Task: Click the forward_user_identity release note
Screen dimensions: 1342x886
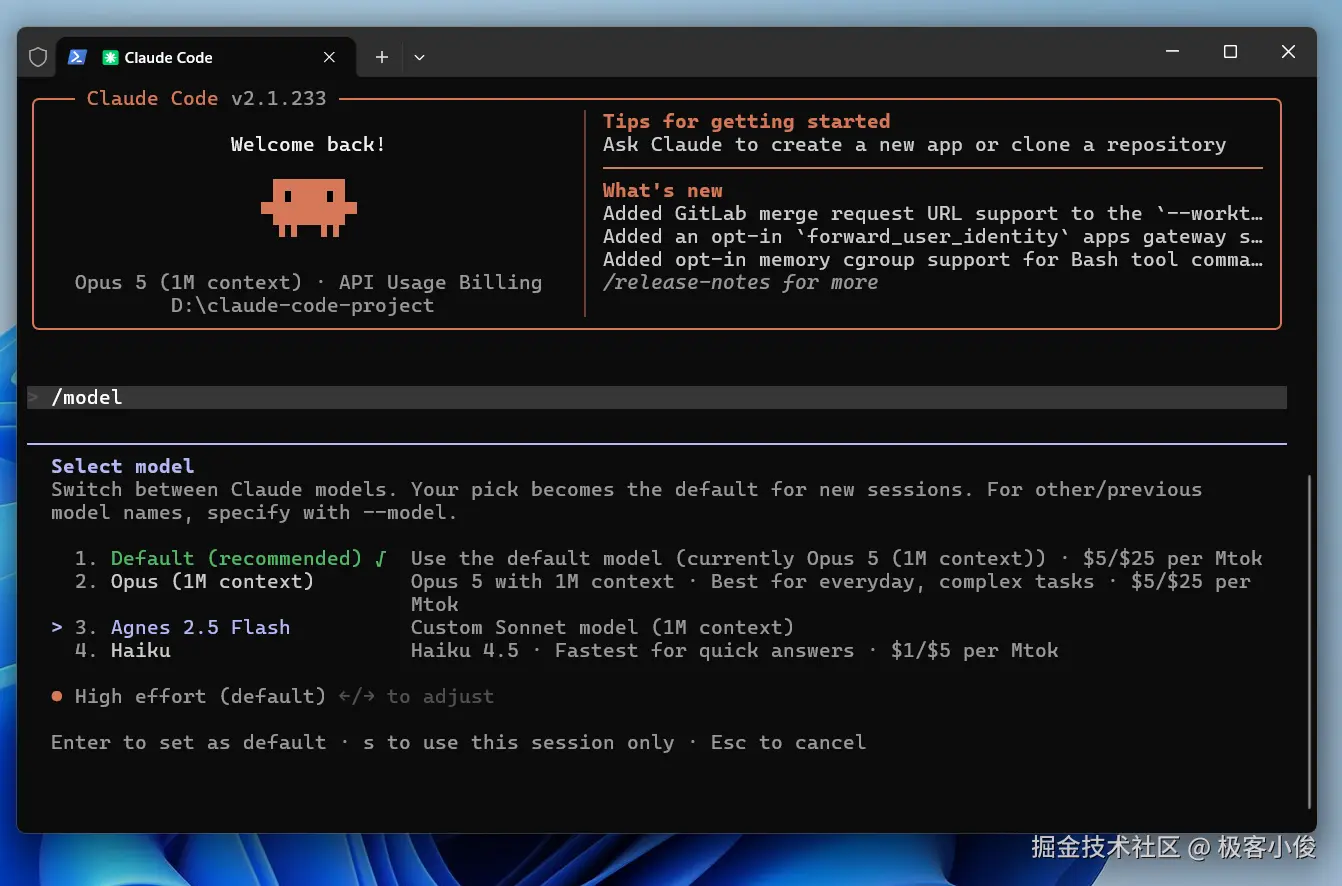Action: 932,236
